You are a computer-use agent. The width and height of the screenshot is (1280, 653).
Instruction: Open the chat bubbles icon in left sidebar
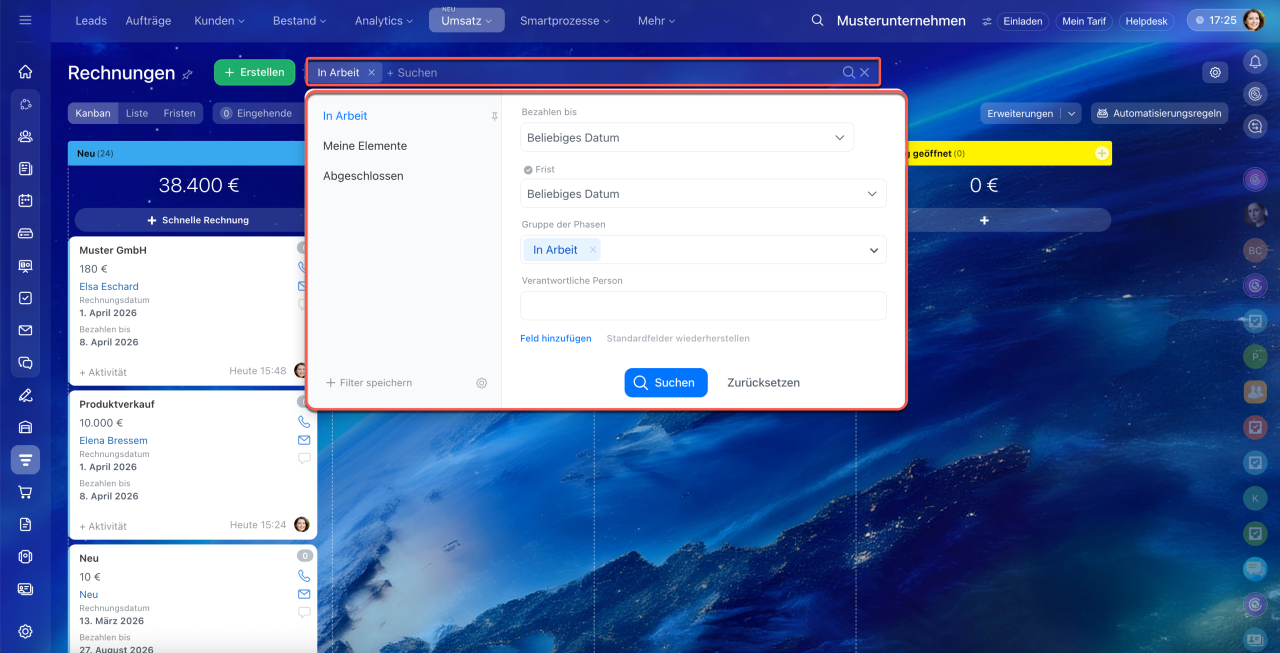pos(25,363)
